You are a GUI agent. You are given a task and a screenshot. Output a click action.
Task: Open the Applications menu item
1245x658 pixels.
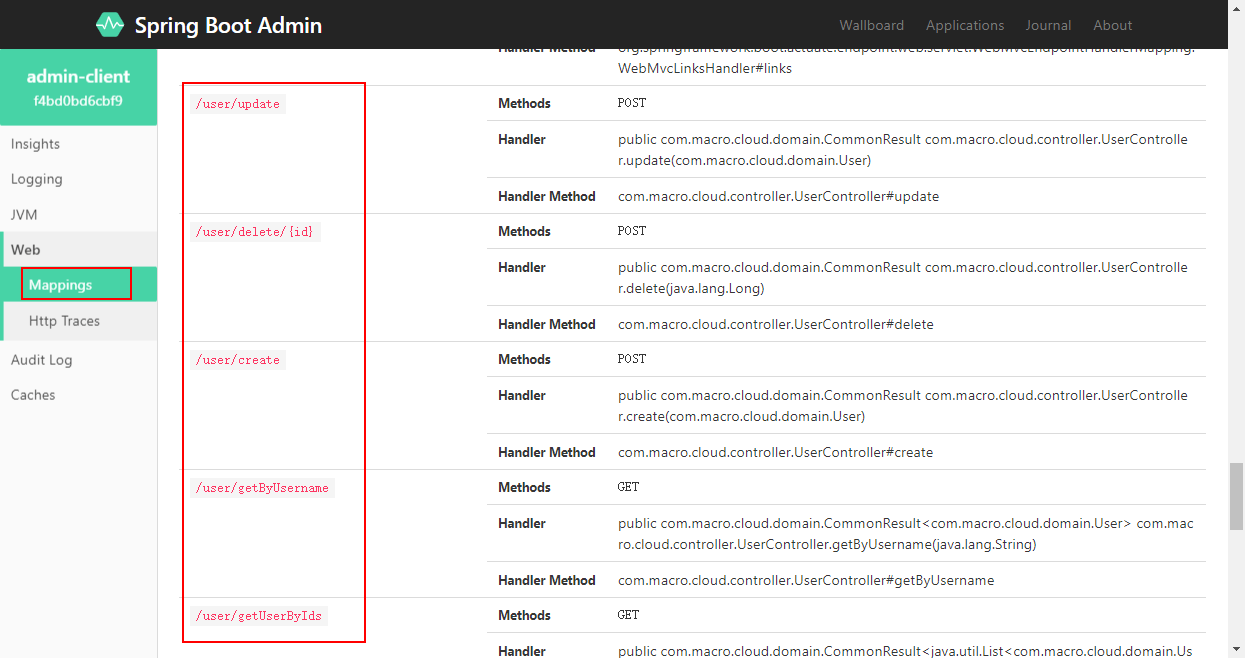[x=965, y=25]
